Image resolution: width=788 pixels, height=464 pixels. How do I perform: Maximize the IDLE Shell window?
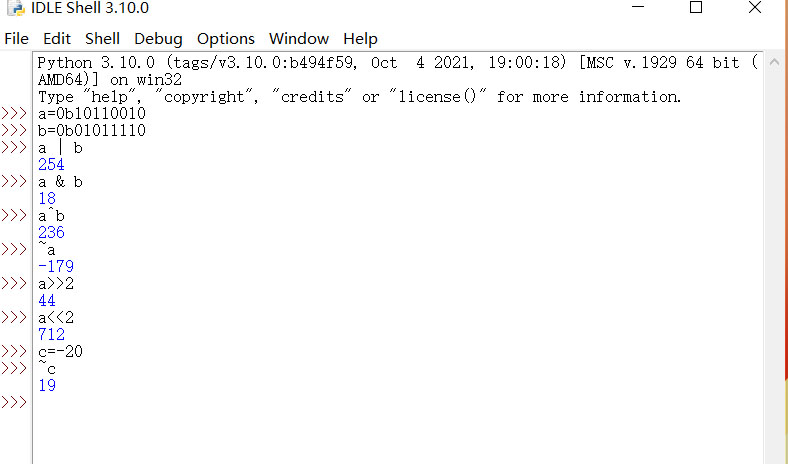point(696,7)
